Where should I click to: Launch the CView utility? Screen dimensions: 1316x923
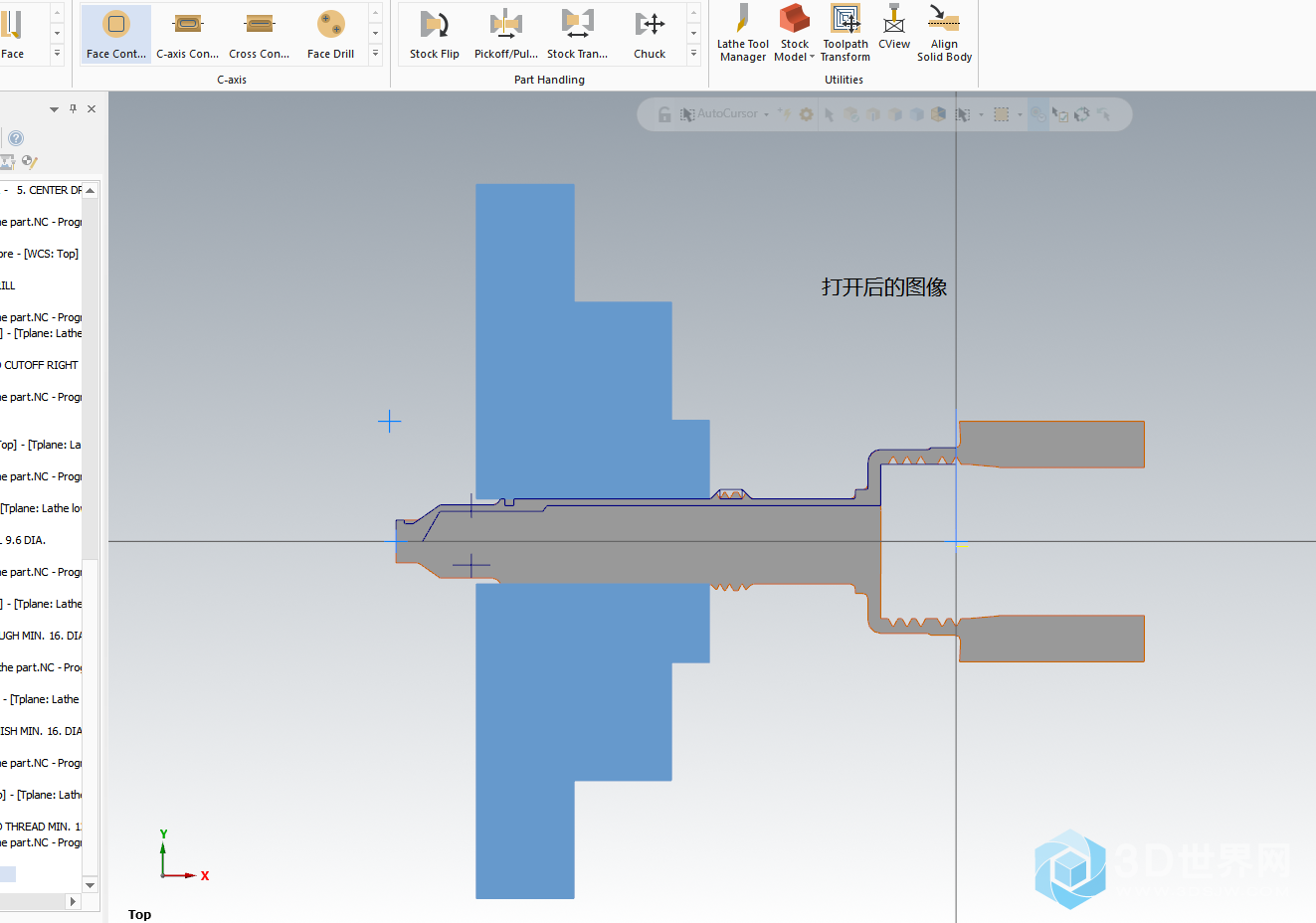pos(894,28)
